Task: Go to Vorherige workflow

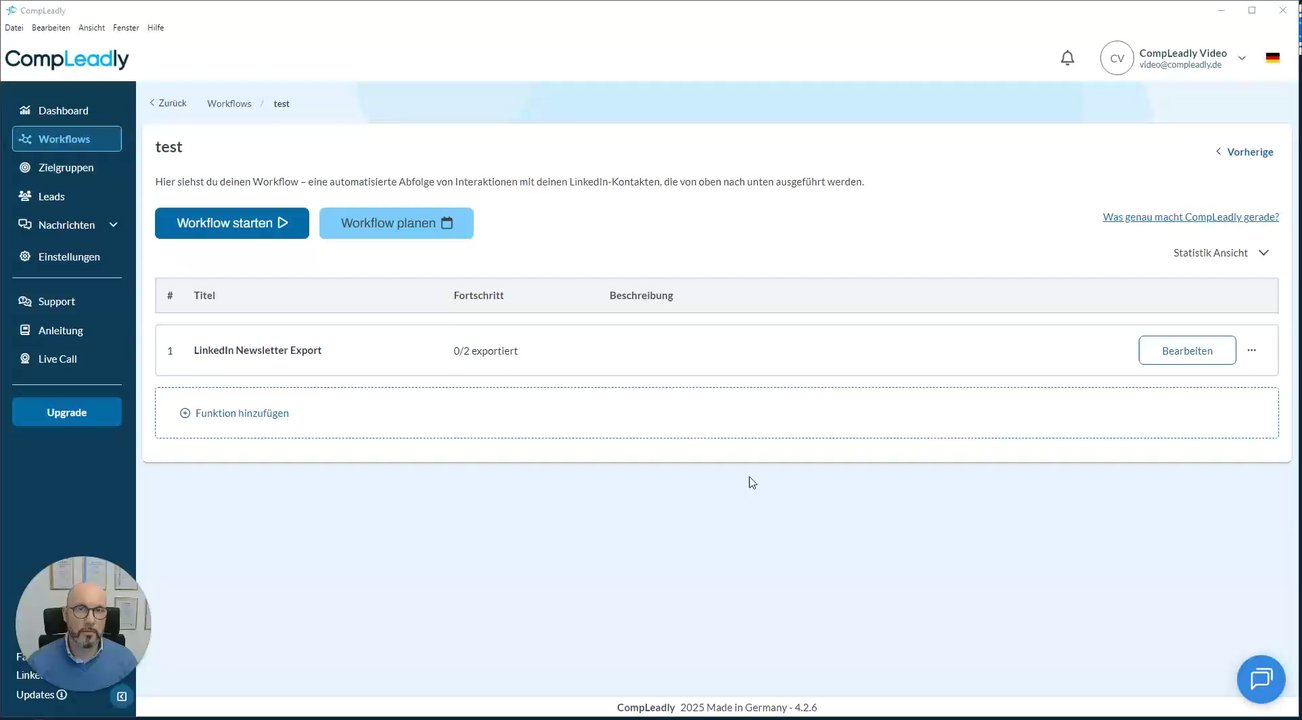Action: [x=1244, y=152]
